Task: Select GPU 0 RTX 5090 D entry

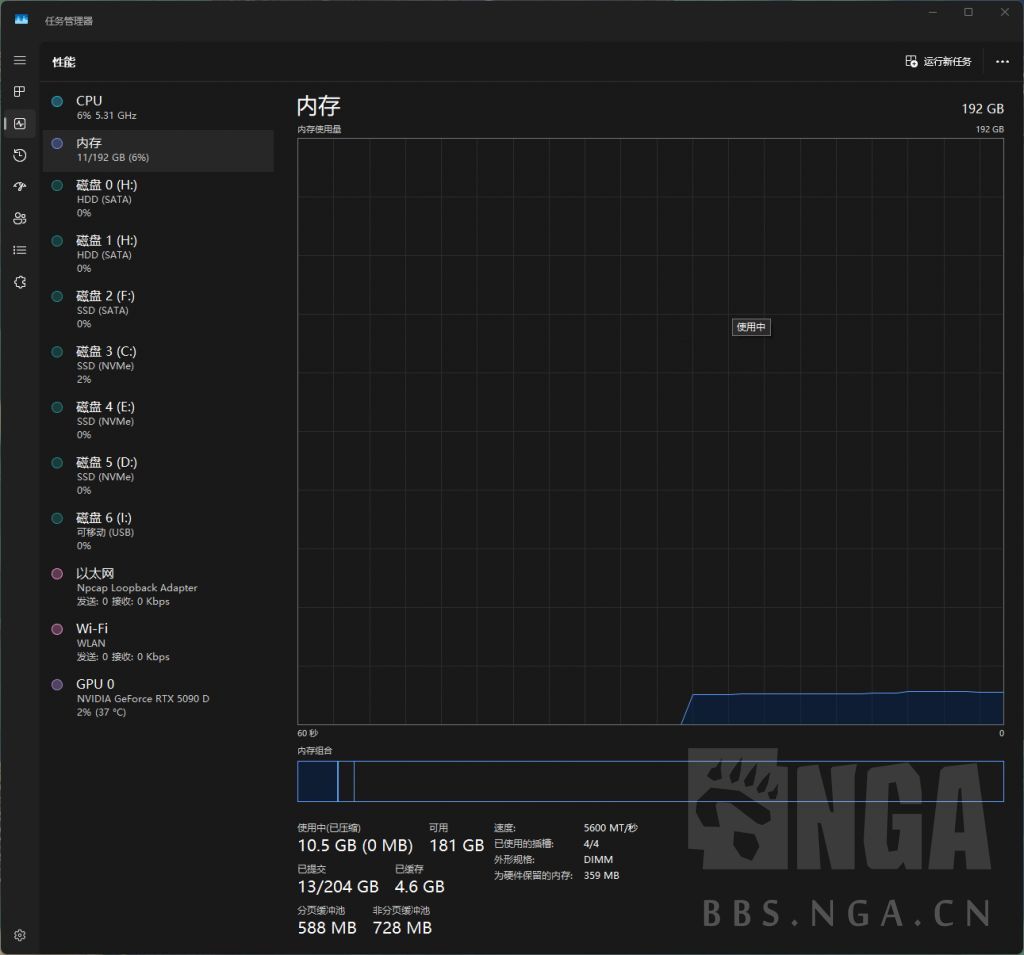Action: point(158,697)
